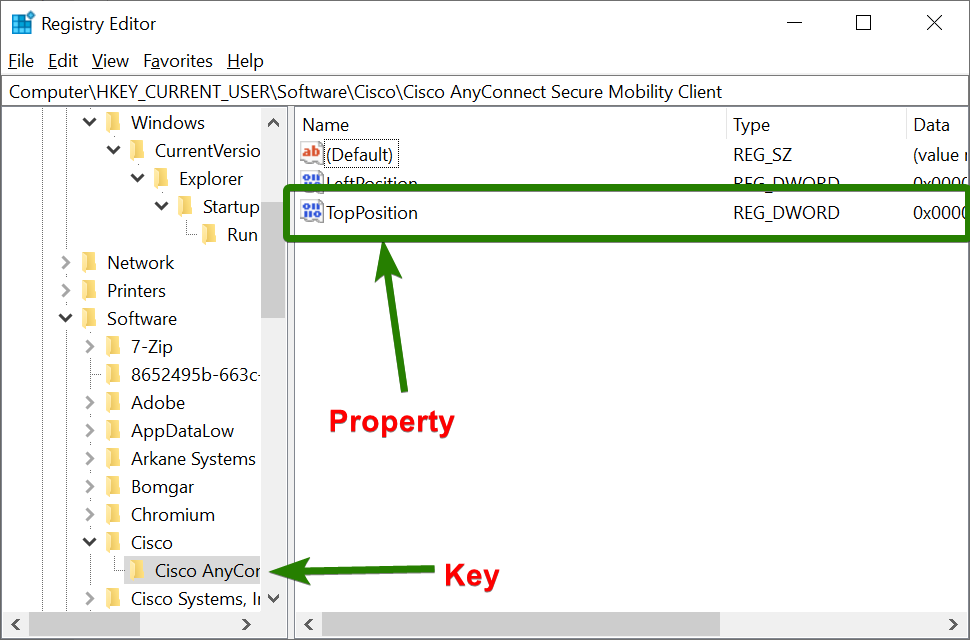970x640 pixels.
Task: Click the 8652495b-663c folder icon
Action: pos(113,374)
